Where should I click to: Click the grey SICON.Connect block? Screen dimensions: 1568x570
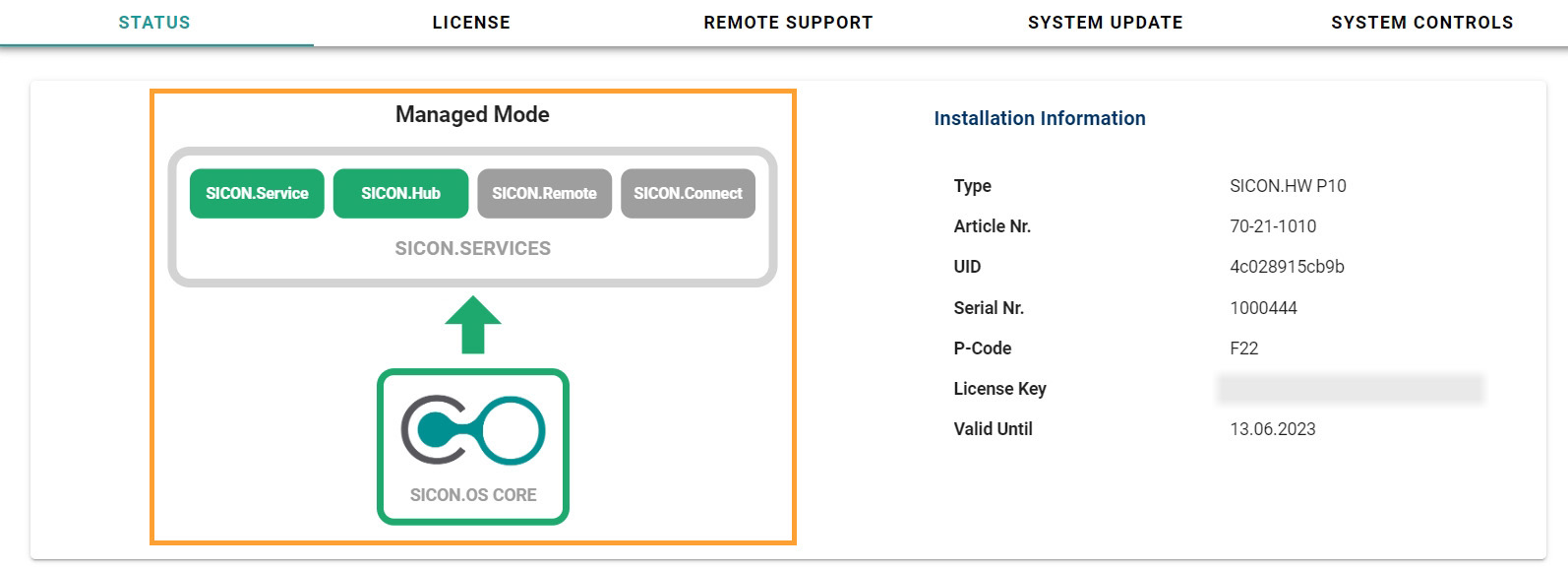pyautogui.click(x=688, y=194)
